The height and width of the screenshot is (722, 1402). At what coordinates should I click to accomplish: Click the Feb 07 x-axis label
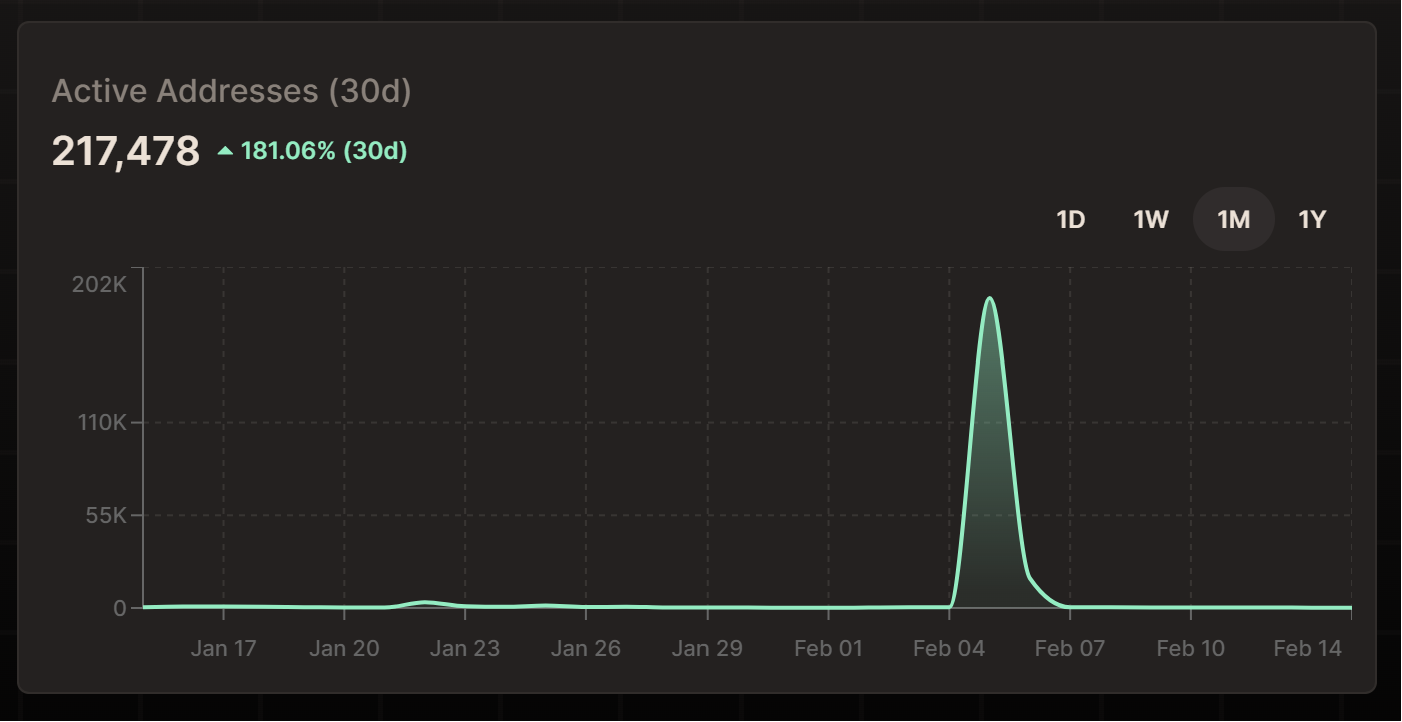point(1070,648)
